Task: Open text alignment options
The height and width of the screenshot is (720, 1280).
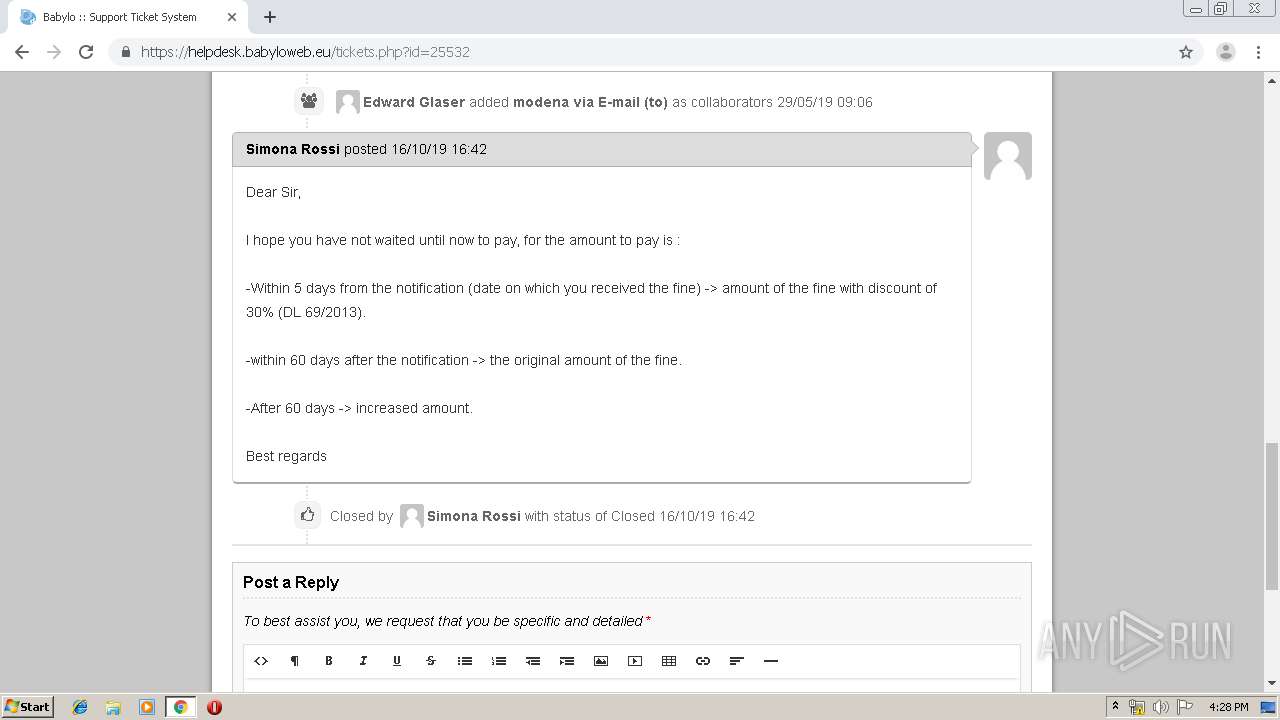Action: click(x=737, y=661)
